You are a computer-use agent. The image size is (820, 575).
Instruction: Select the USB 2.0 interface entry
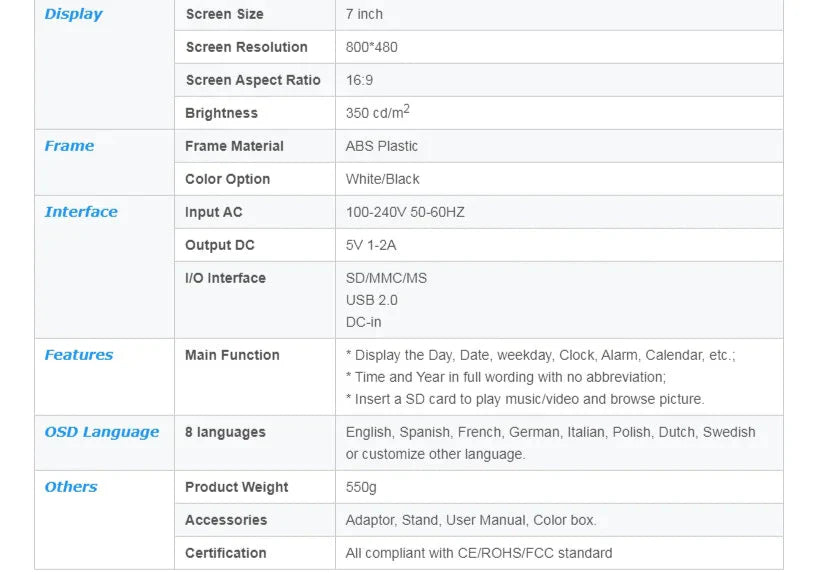[x=371, y=300]
